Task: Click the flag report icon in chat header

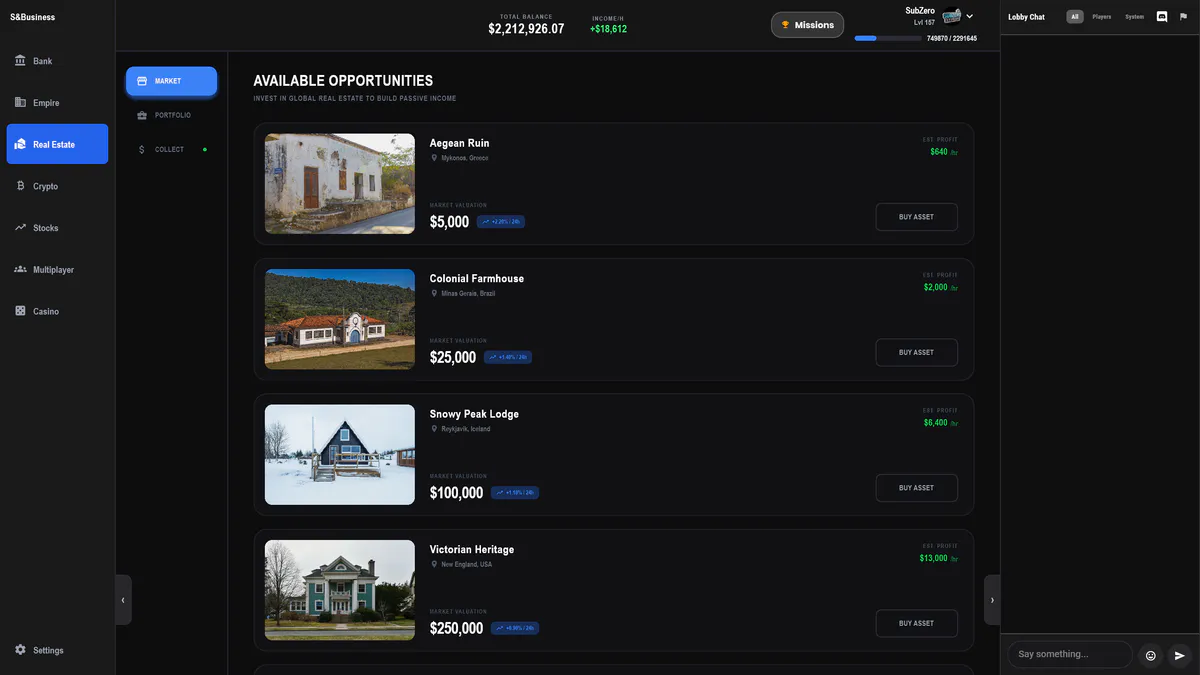Action: click(1183, 17)
